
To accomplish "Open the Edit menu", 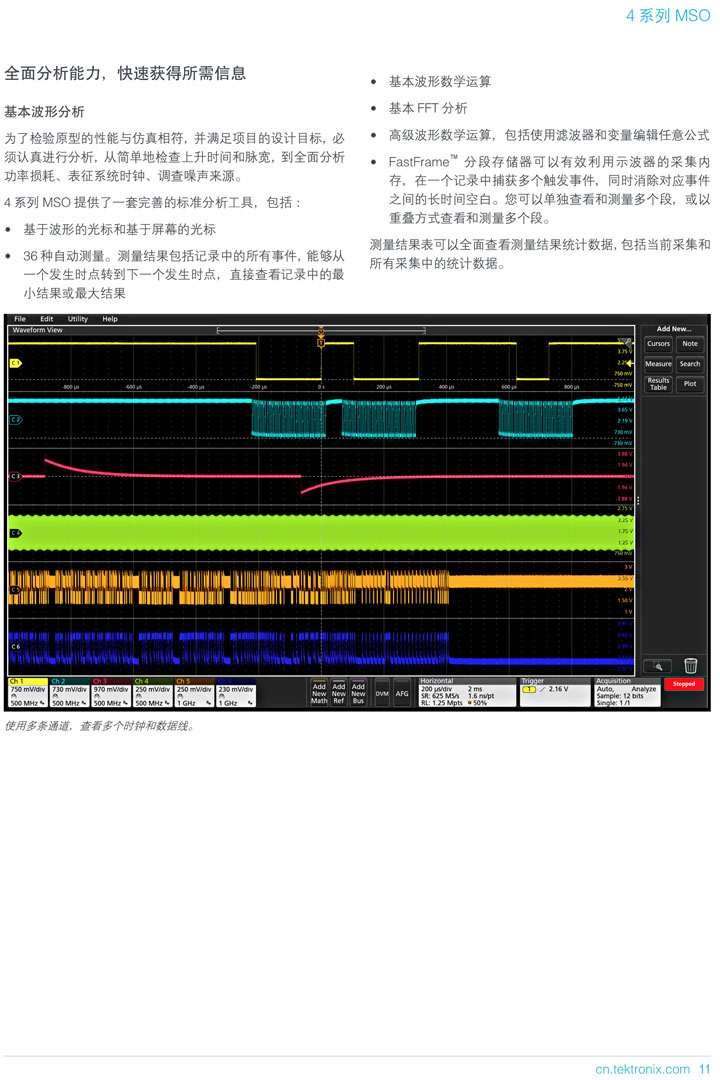I will 46,319.
